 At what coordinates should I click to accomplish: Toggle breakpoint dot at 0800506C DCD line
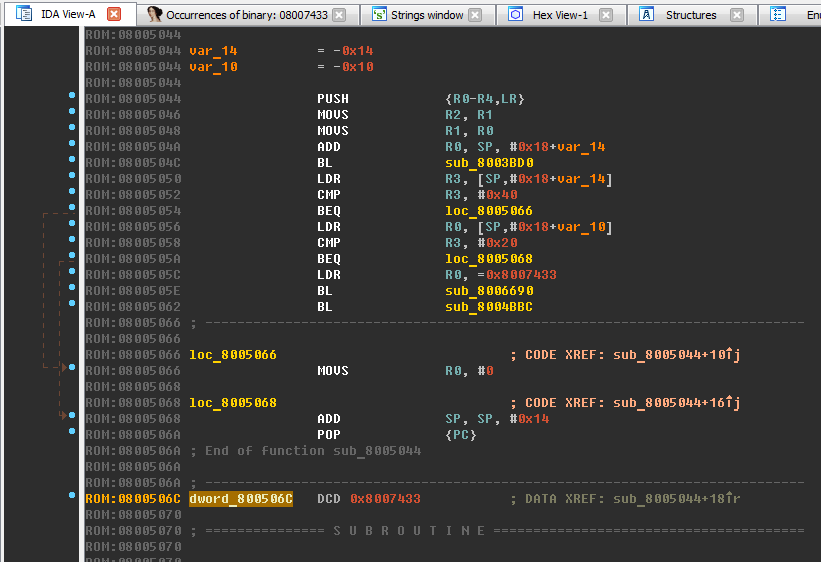click(72, 495)
